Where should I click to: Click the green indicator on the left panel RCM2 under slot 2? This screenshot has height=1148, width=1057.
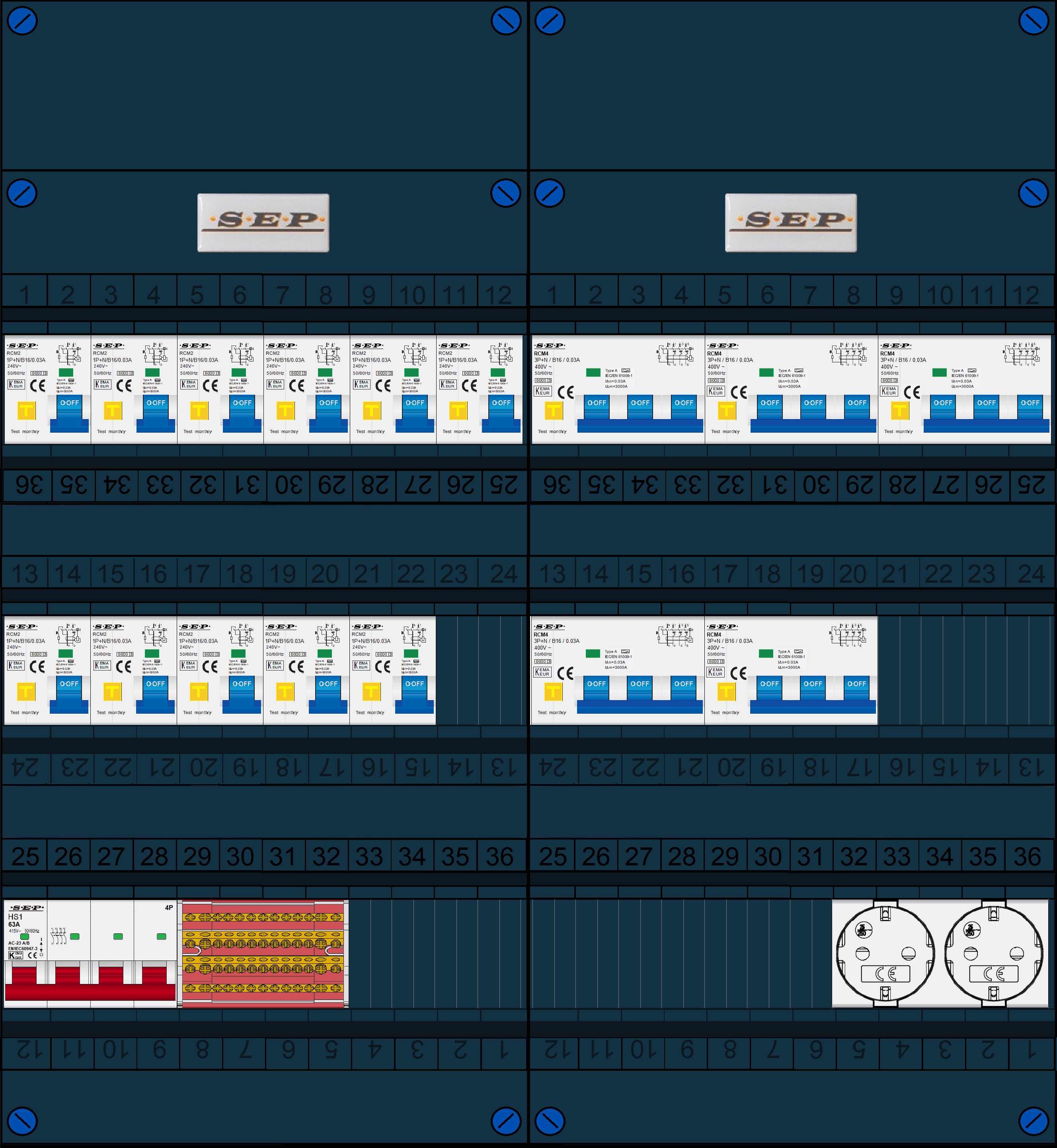(66, 372)
